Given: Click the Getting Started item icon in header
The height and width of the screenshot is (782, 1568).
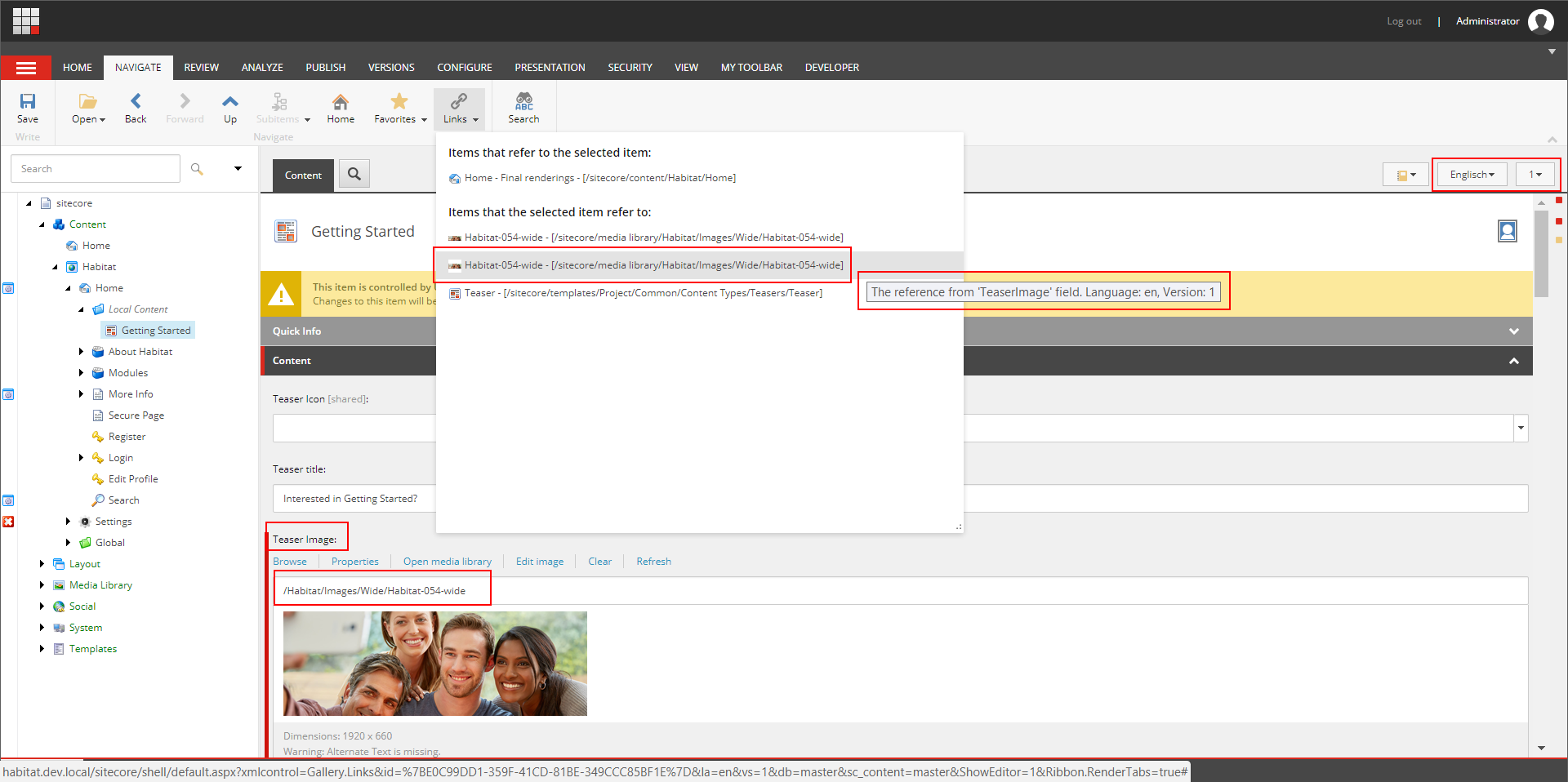Looking at the screenshot, I should coord(286,232).
